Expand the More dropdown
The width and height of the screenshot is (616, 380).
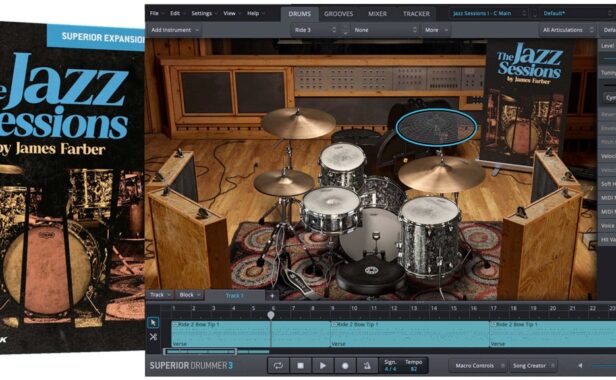436,30
